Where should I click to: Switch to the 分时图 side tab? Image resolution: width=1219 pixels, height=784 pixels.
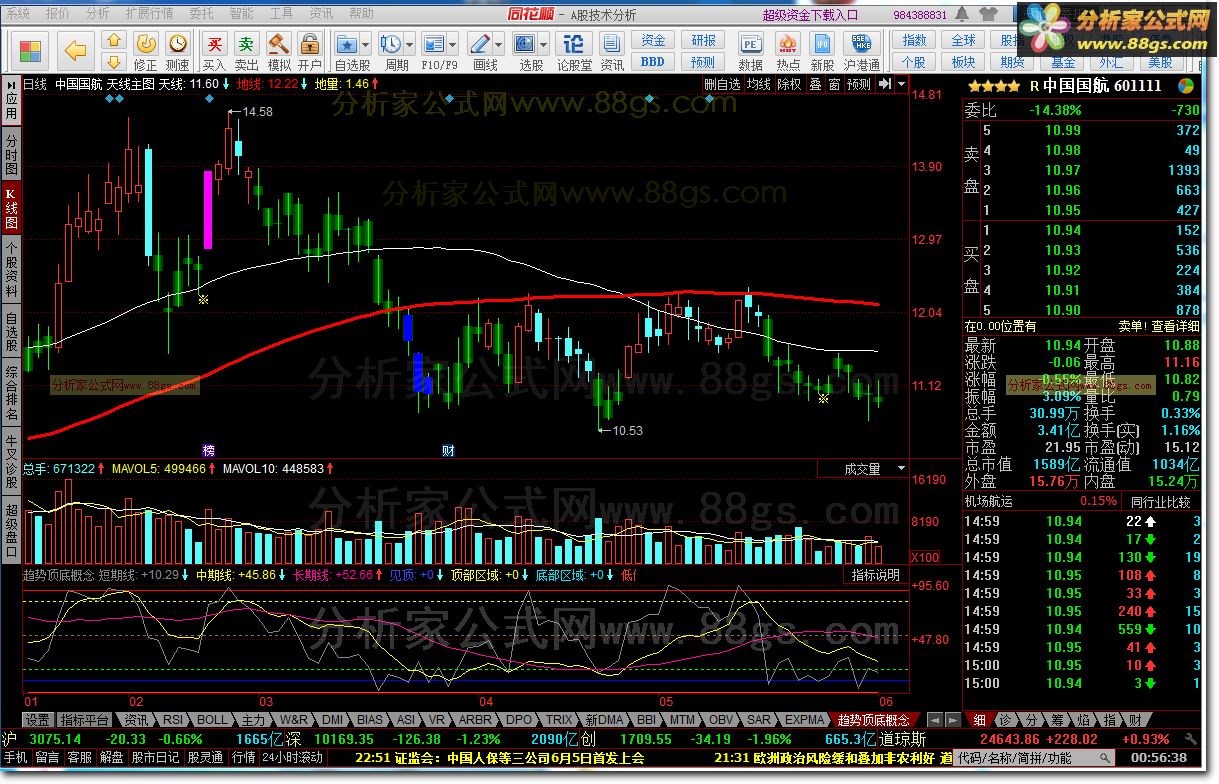coord(11,155)
